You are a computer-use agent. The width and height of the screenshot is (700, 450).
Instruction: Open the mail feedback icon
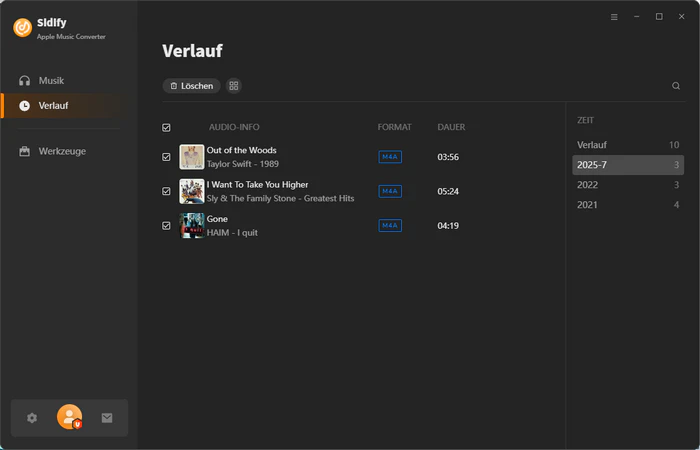[107, 418]
